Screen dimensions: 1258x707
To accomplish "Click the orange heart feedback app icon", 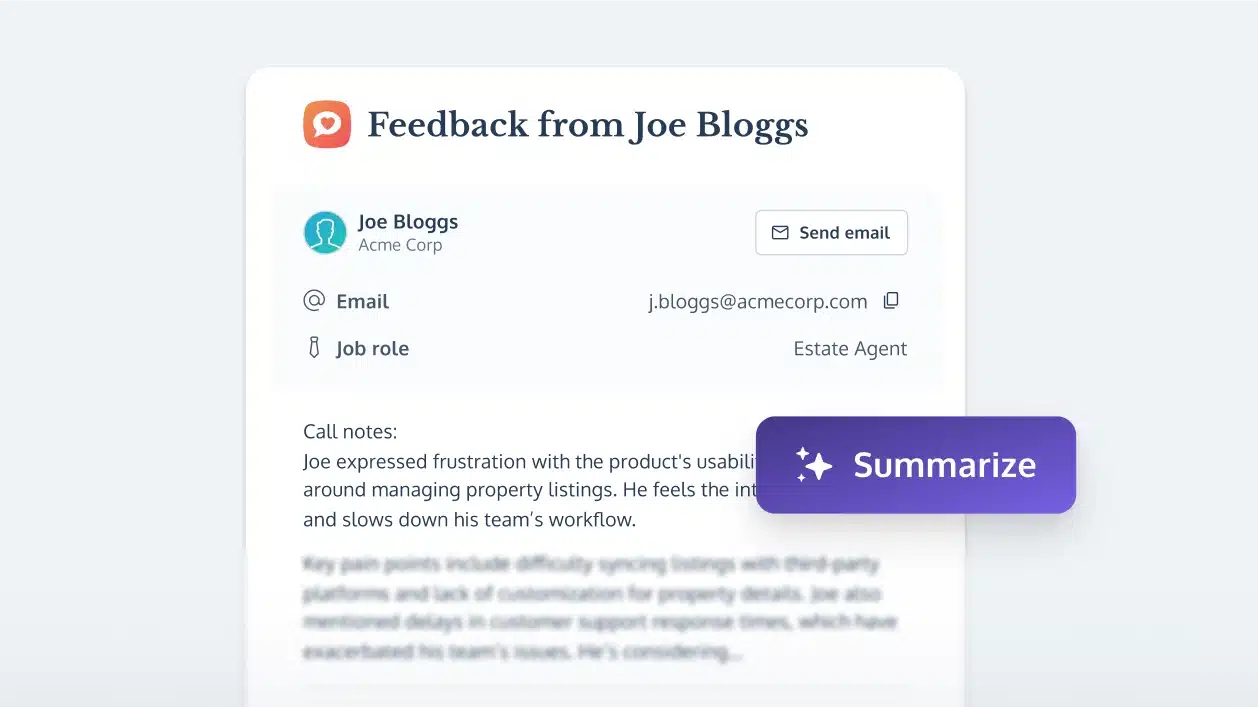I will pos(327,125).
